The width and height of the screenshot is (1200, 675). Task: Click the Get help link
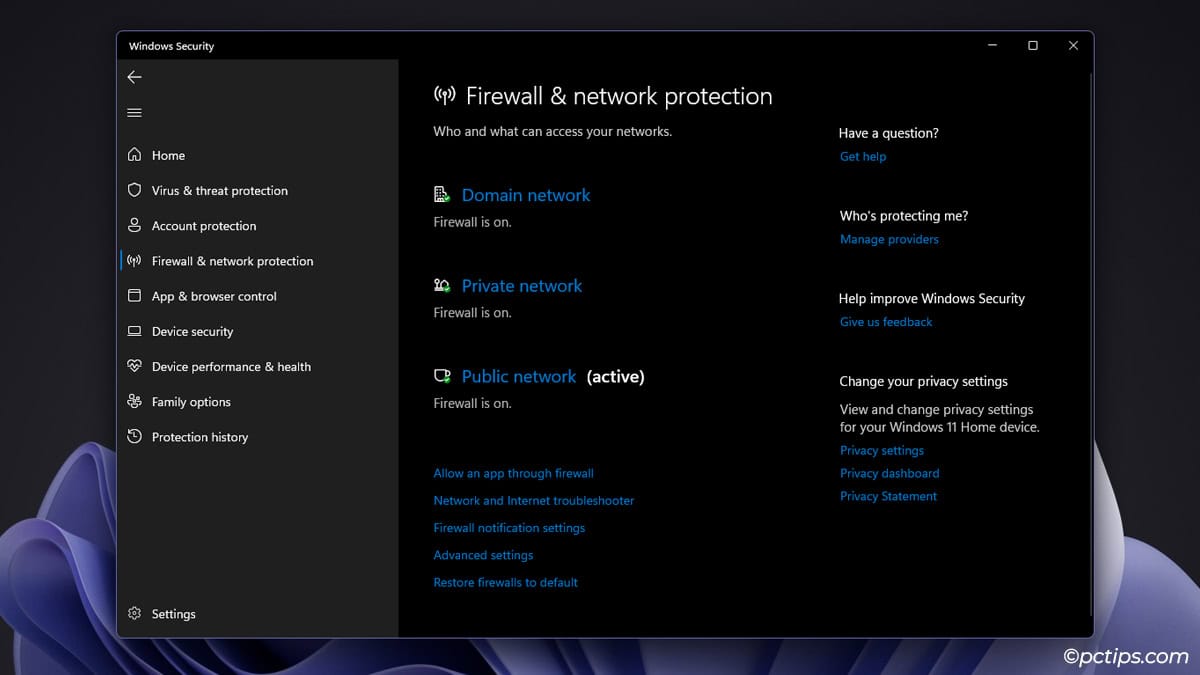(x=863, y=156)
